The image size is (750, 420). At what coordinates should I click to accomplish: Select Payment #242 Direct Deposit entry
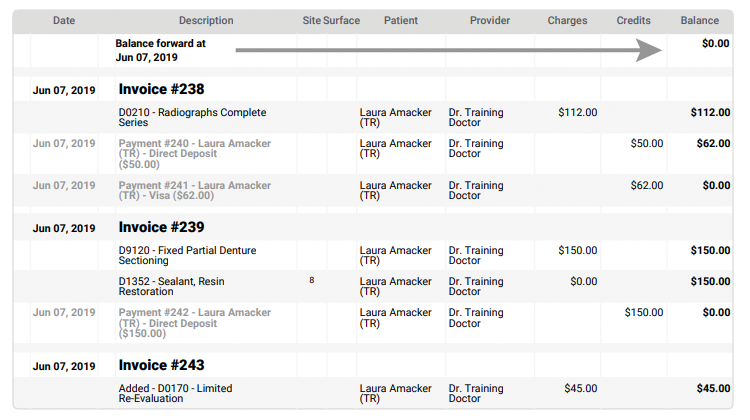click(195, 323)
